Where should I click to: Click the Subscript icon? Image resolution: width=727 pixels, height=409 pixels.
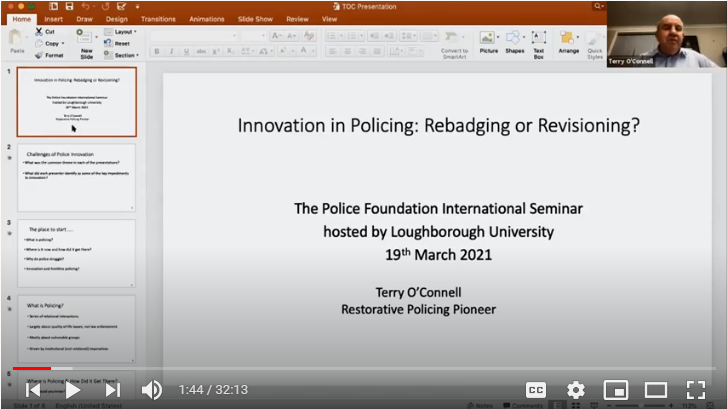click(x=230, y=51)
